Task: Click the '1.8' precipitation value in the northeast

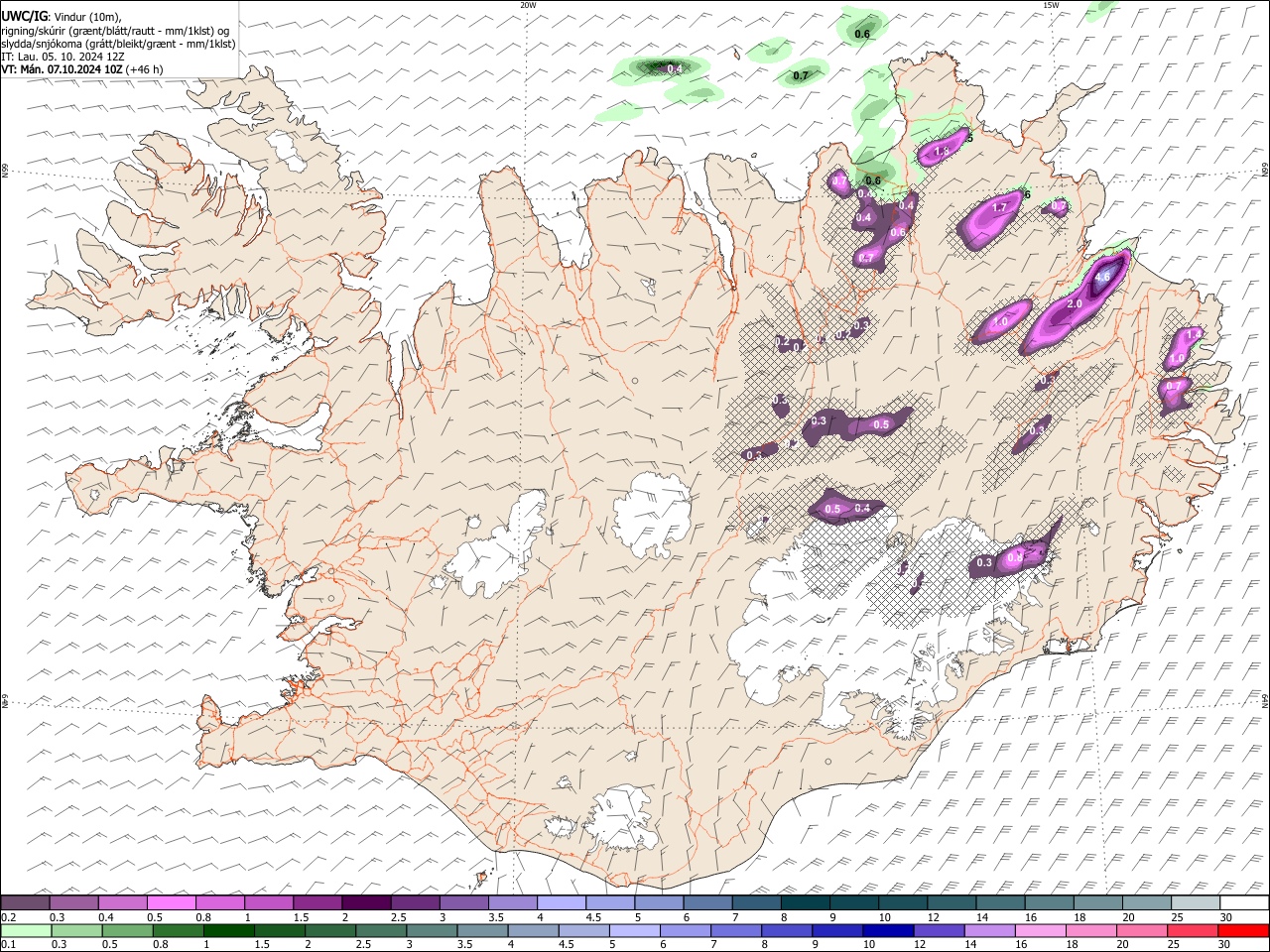Action: coord(943,151)
